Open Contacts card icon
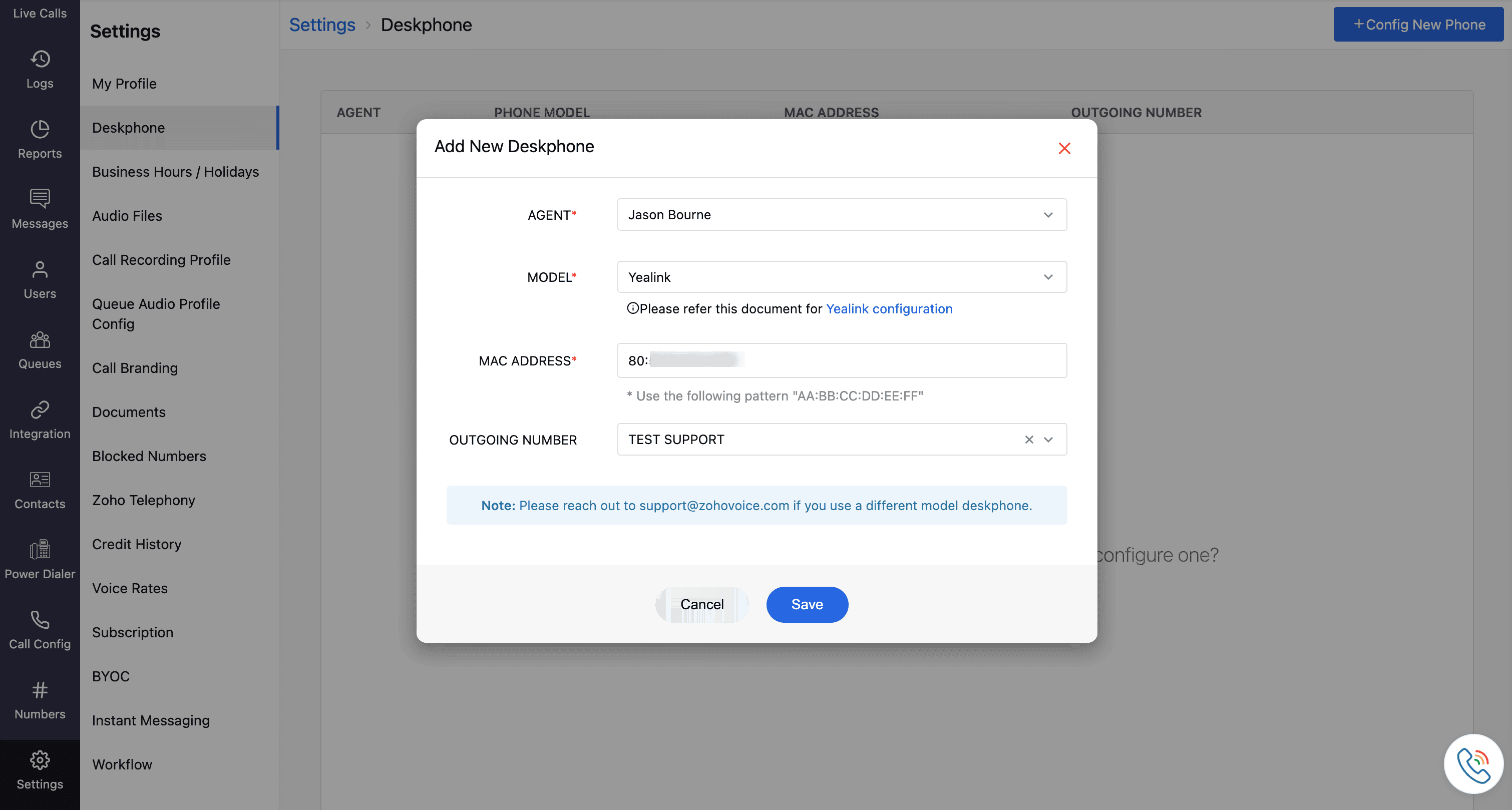Image resolution: width=1512 pixels, height=810 pixels. click(x=40, y=480)
